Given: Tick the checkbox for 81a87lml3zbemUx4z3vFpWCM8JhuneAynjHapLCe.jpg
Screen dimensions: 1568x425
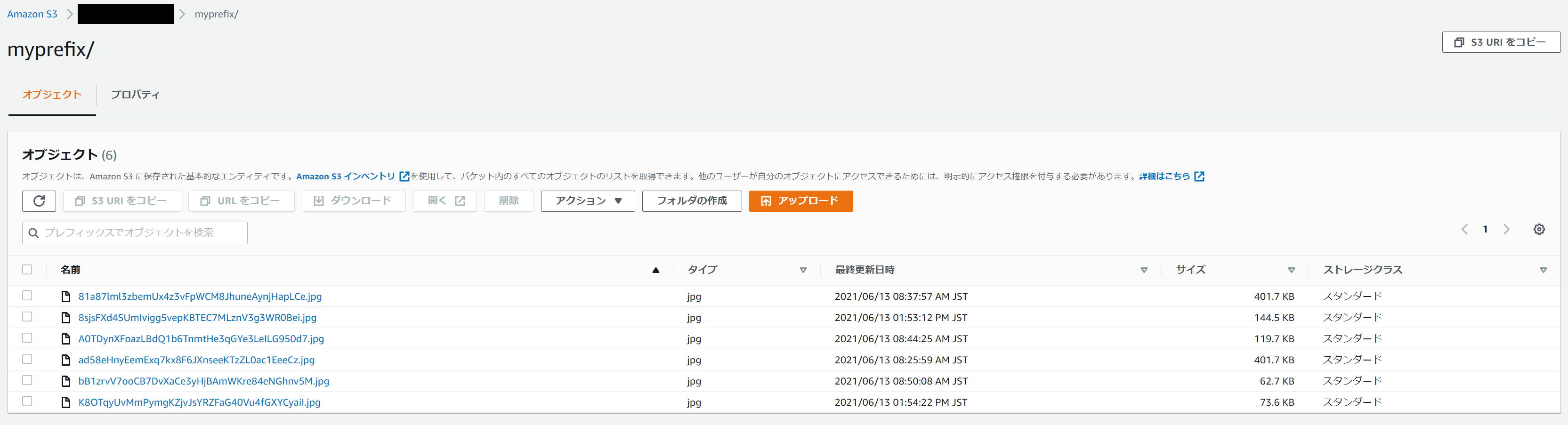Looking at the screenshot, I should 27,296.
